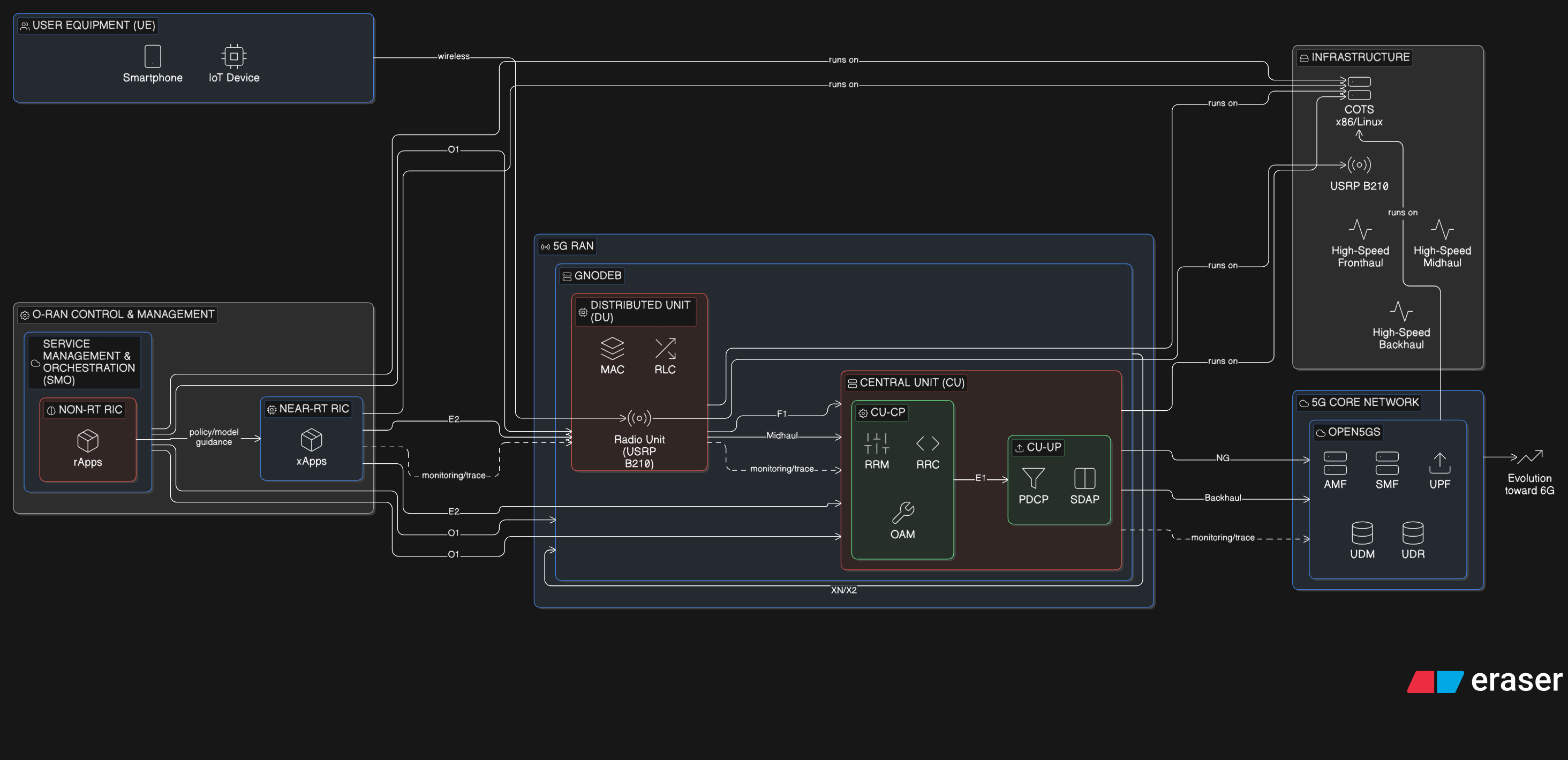
Task: Select the RRM sliders icon
Action: click(x=877, y=443)
